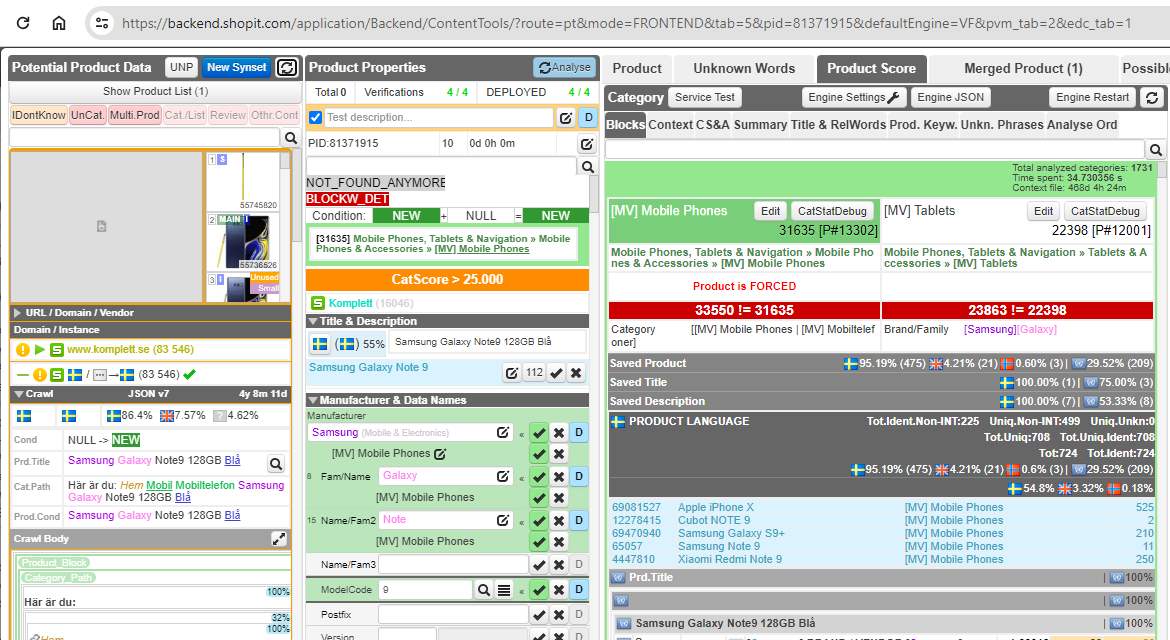This screenshot has height=640, width=1170.
Task: Accept title Samsung Galaxy Note 9 with checkmark
Action: 556,372
